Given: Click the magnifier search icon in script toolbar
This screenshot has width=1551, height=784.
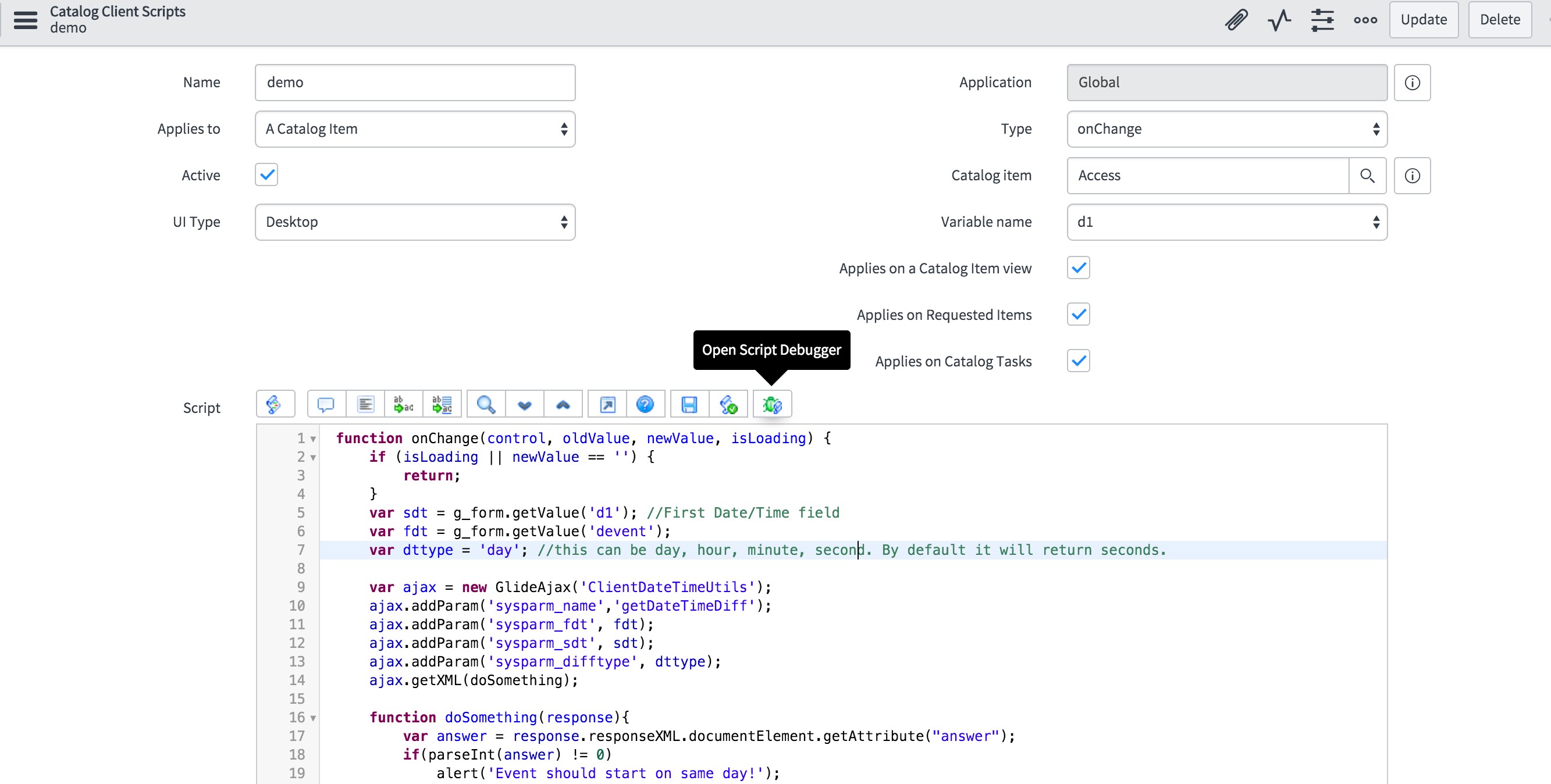Looking at the screenshot, I should [x=486, y=404].
